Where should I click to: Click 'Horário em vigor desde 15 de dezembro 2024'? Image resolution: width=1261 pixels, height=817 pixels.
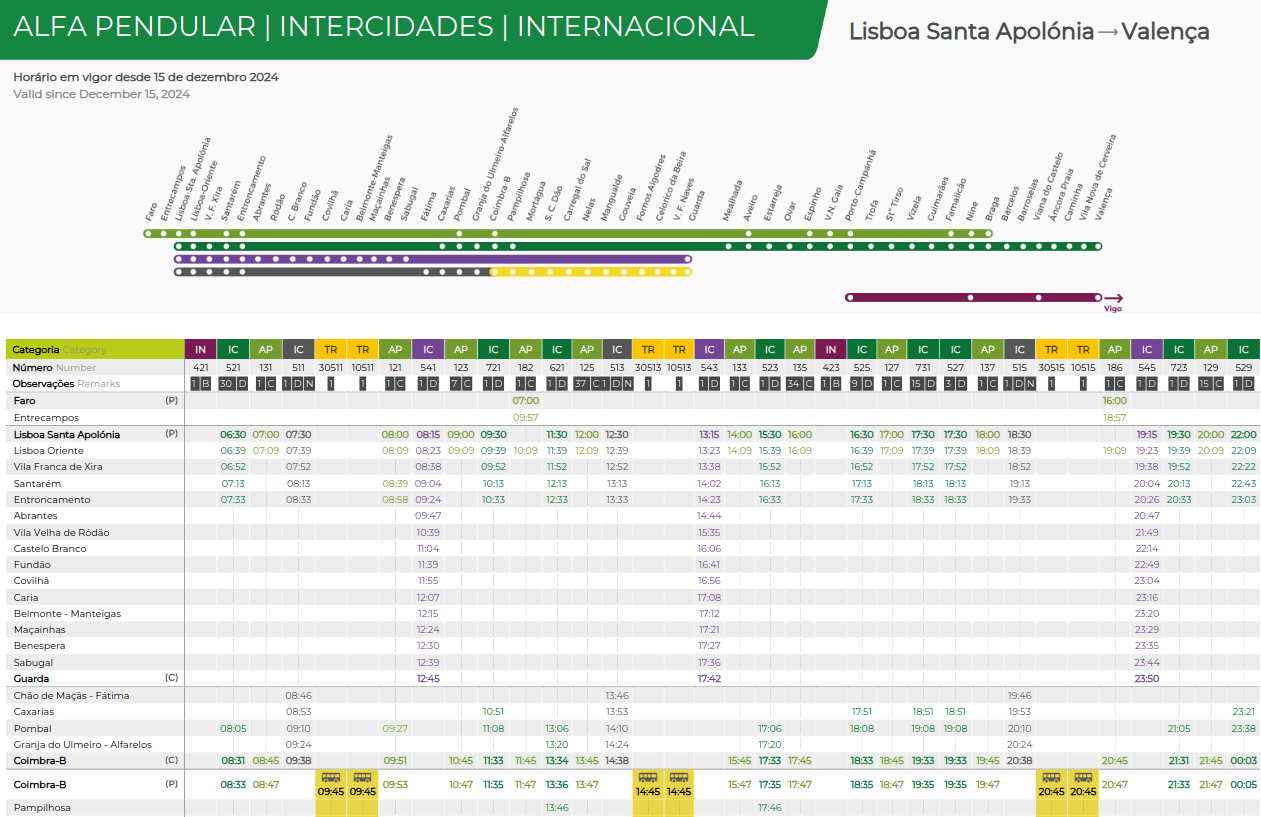146,77
